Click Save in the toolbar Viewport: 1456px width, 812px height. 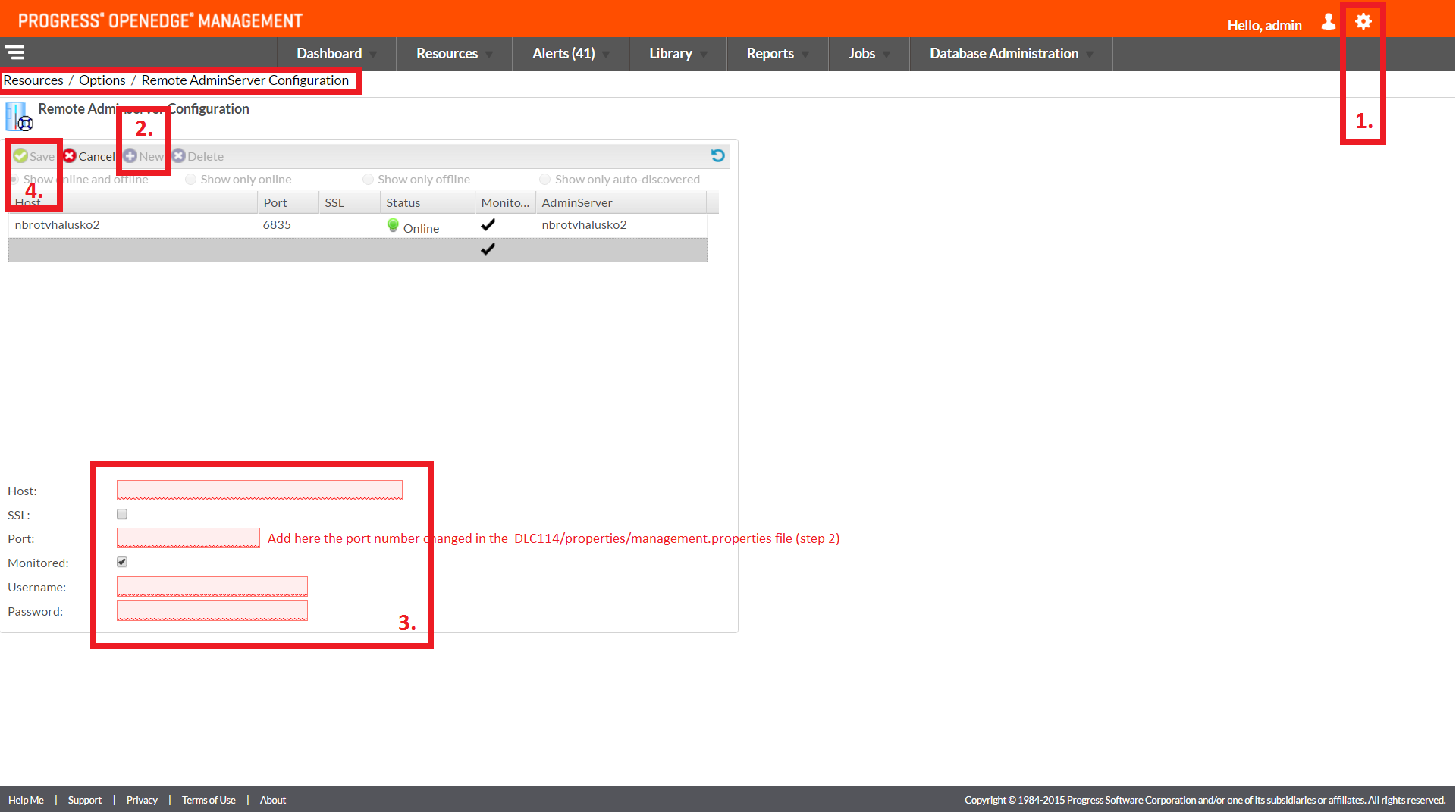(34, 156)
